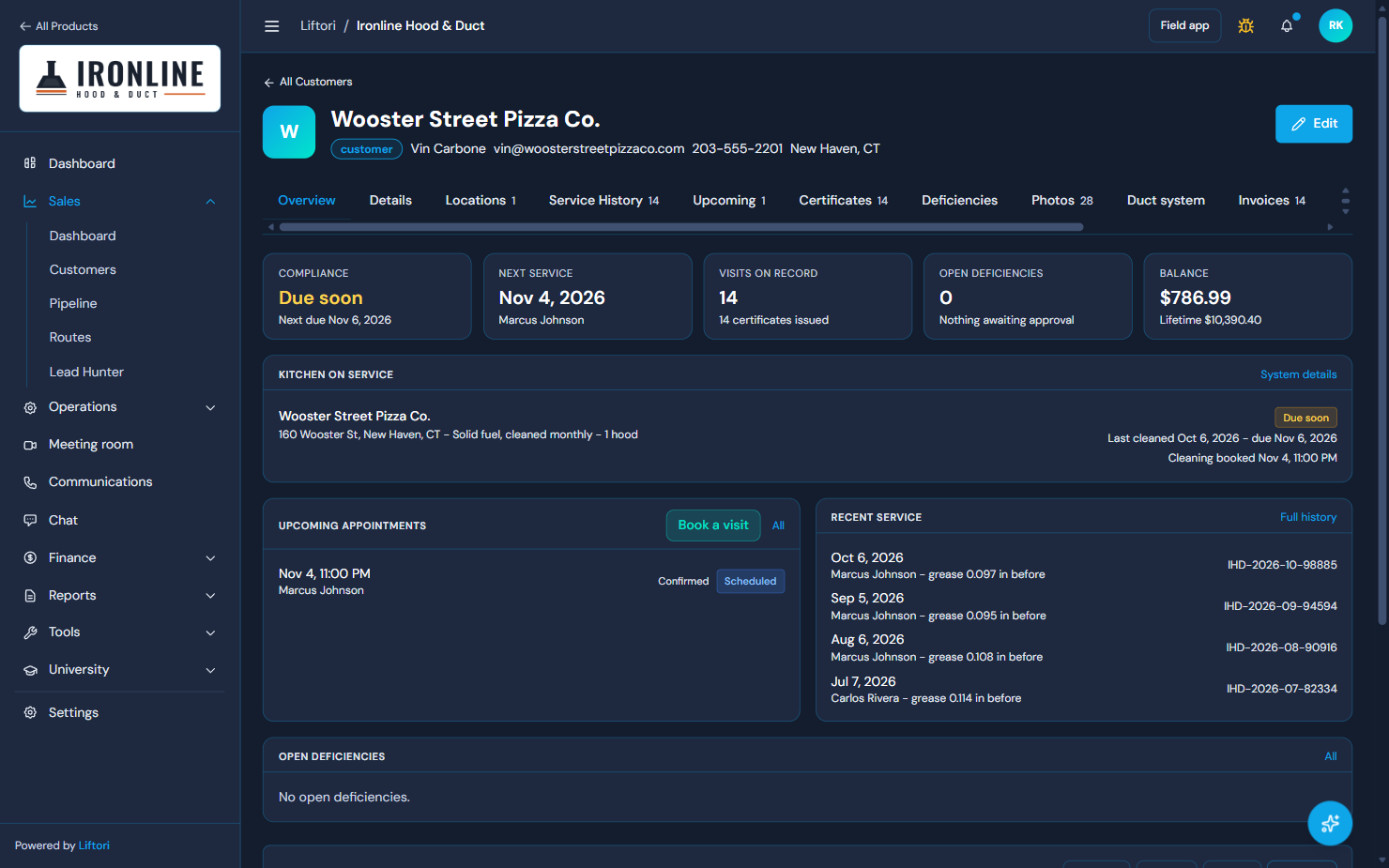Viewport: 1389px width, 868px height.
Task: Click the tab strip right scroll arrow
Action: (x=1330, y=227)
